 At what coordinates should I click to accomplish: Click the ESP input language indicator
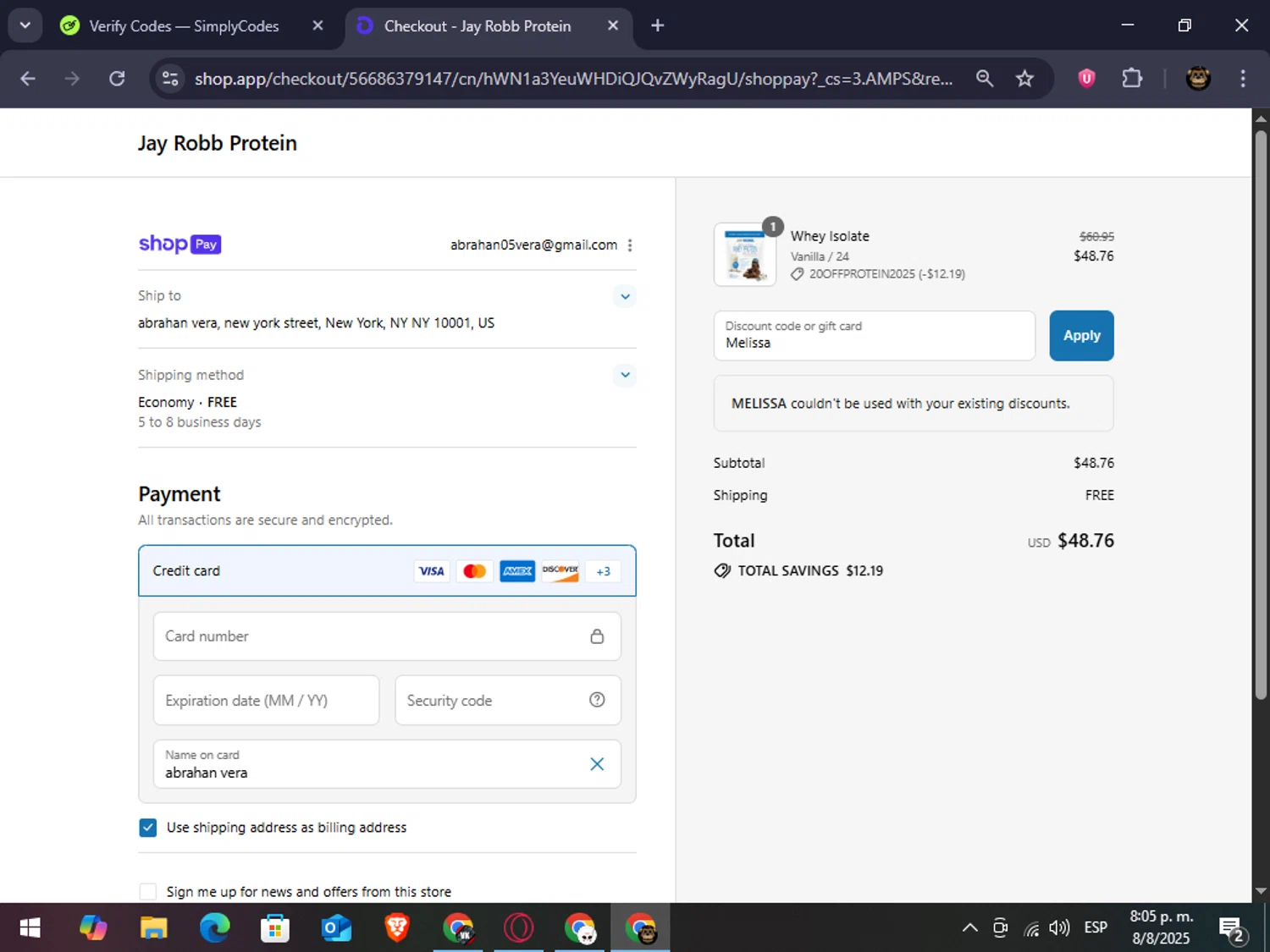click(1096, 928)
